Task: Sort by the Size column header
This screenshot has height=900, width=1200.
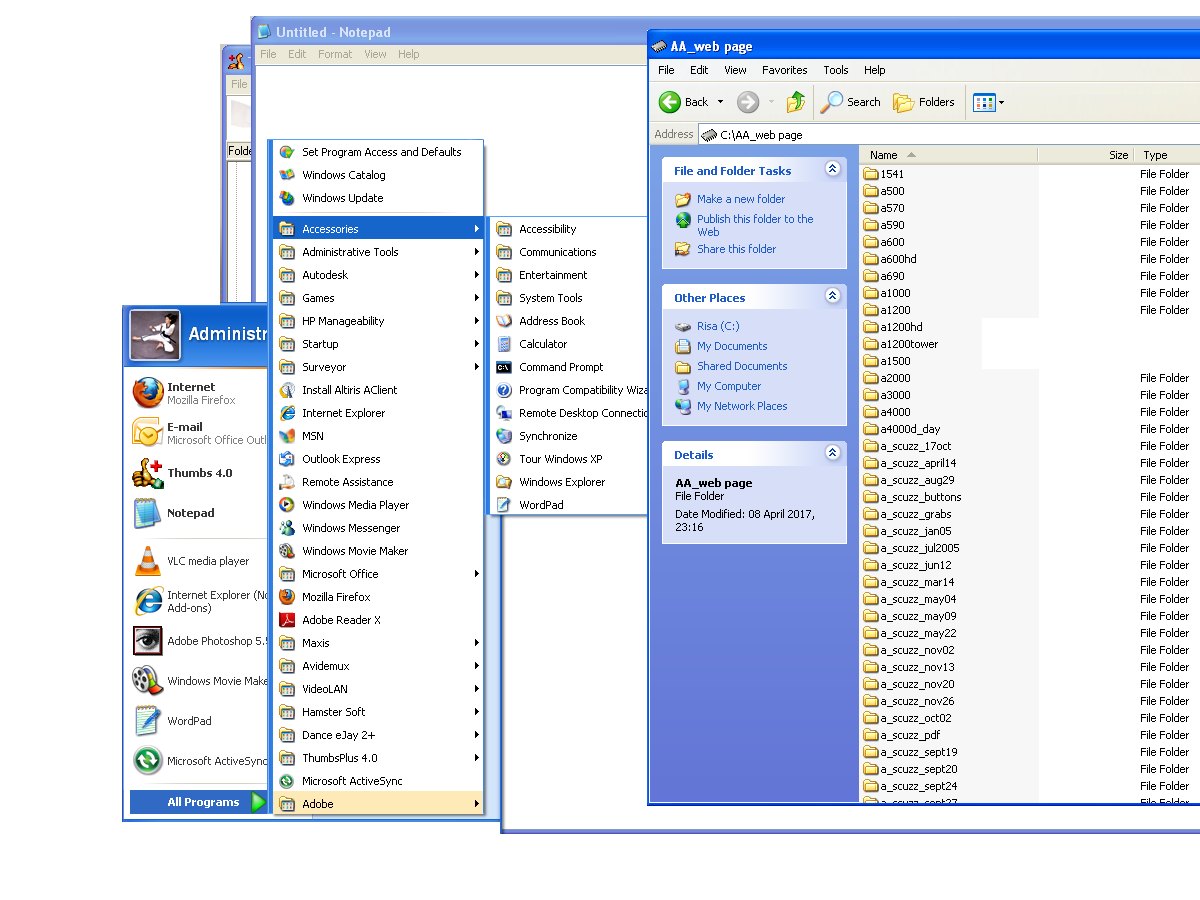Action: pyautogui.click(x=1086, y=155)
